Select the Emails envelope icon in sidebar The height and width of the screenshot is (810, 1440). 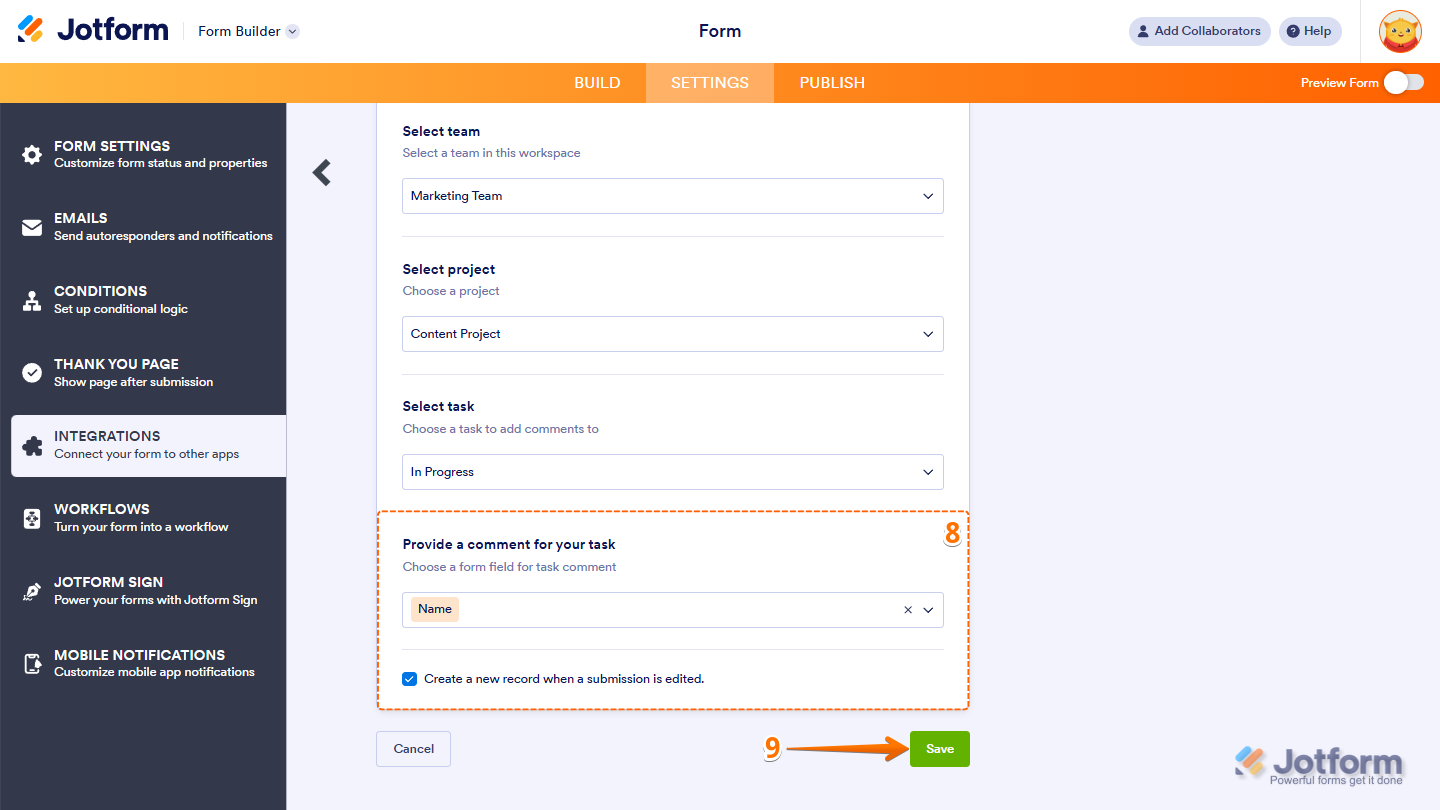pyautogui.click(x=32, y=226)
